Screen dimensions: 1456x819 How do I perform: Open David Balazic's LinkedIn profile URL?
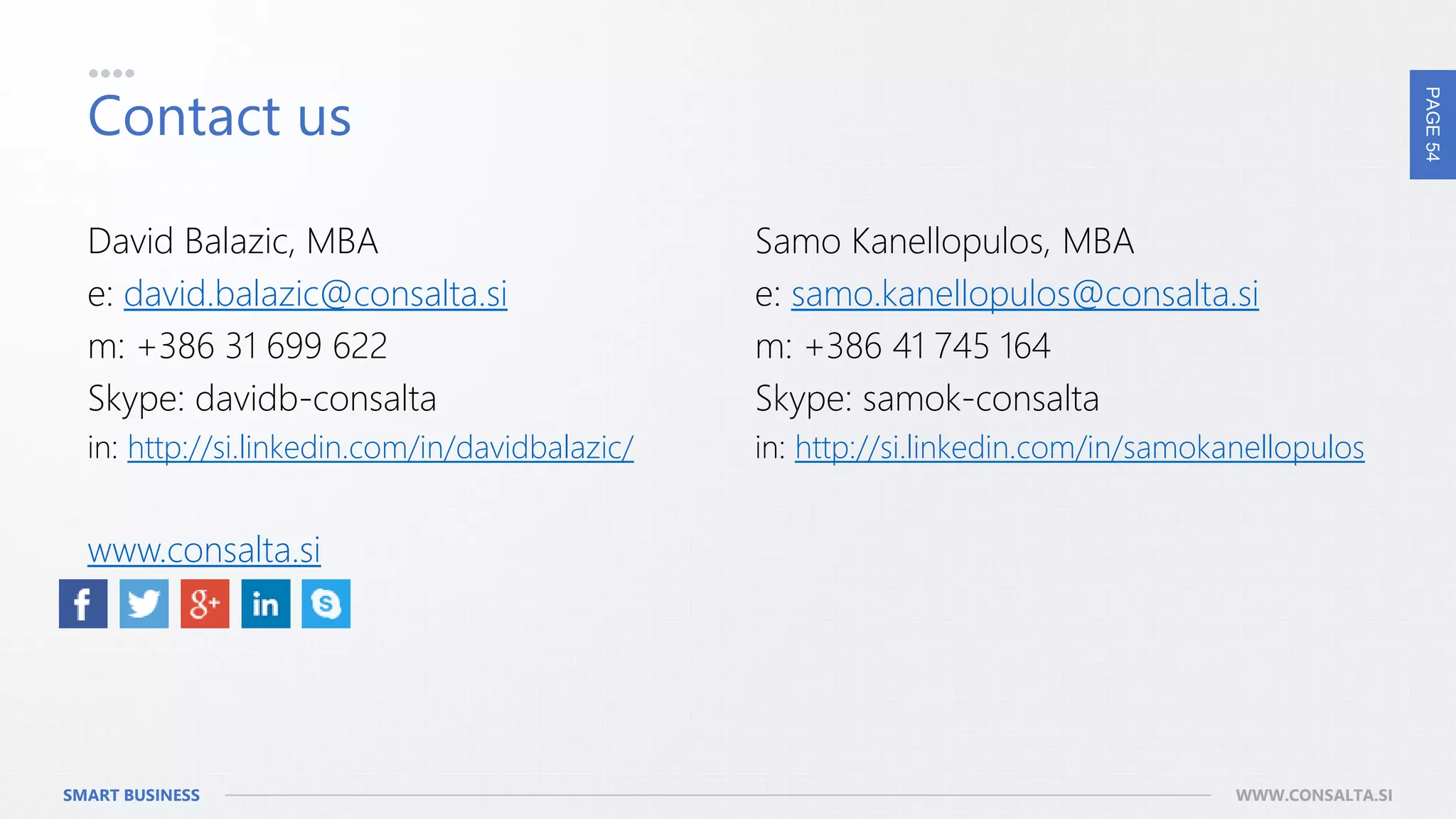380,448
